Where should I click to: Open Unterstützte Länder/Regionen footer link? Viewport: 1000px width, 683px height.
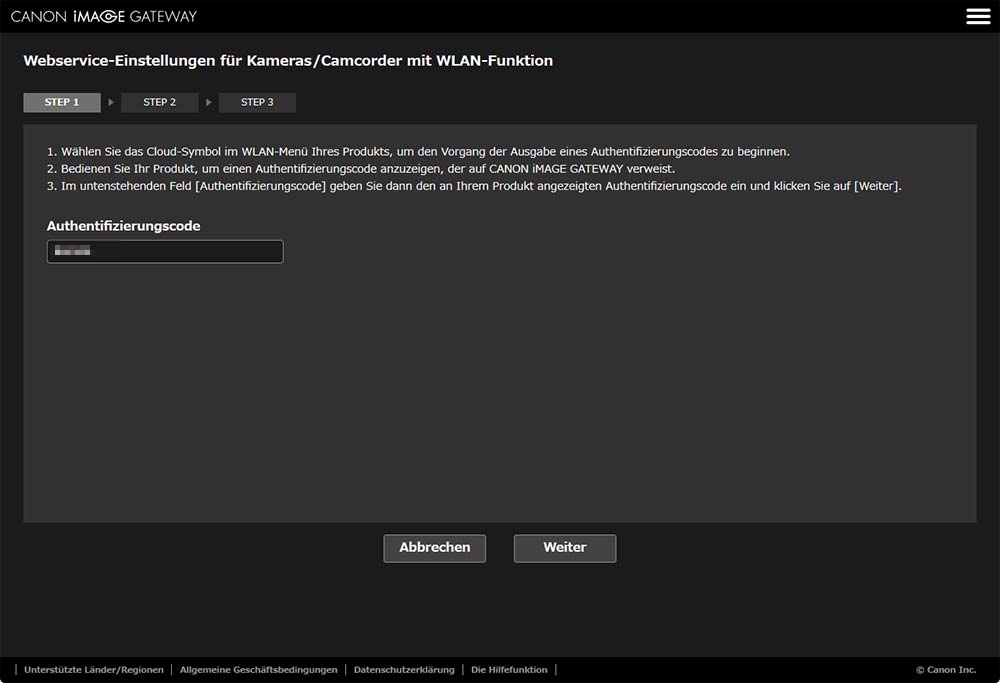click(x=94, y=670)
